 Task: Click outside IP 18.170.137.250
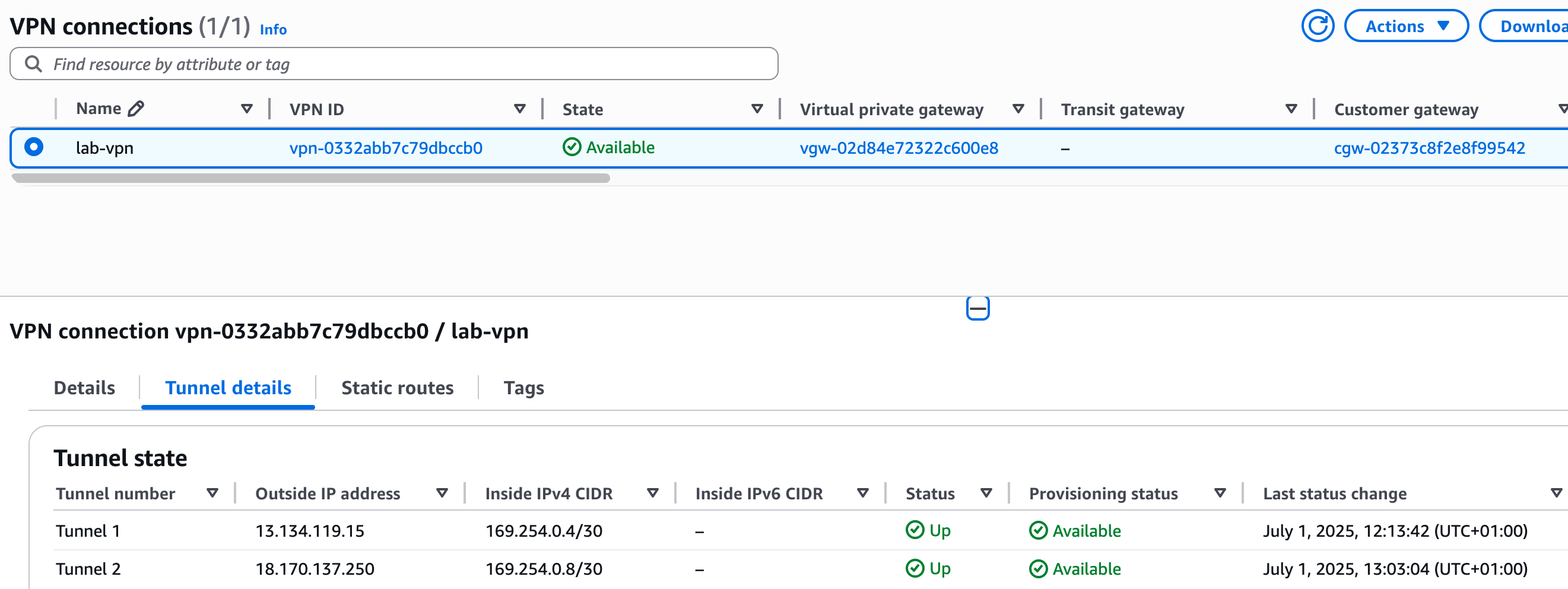pos(315,569)
